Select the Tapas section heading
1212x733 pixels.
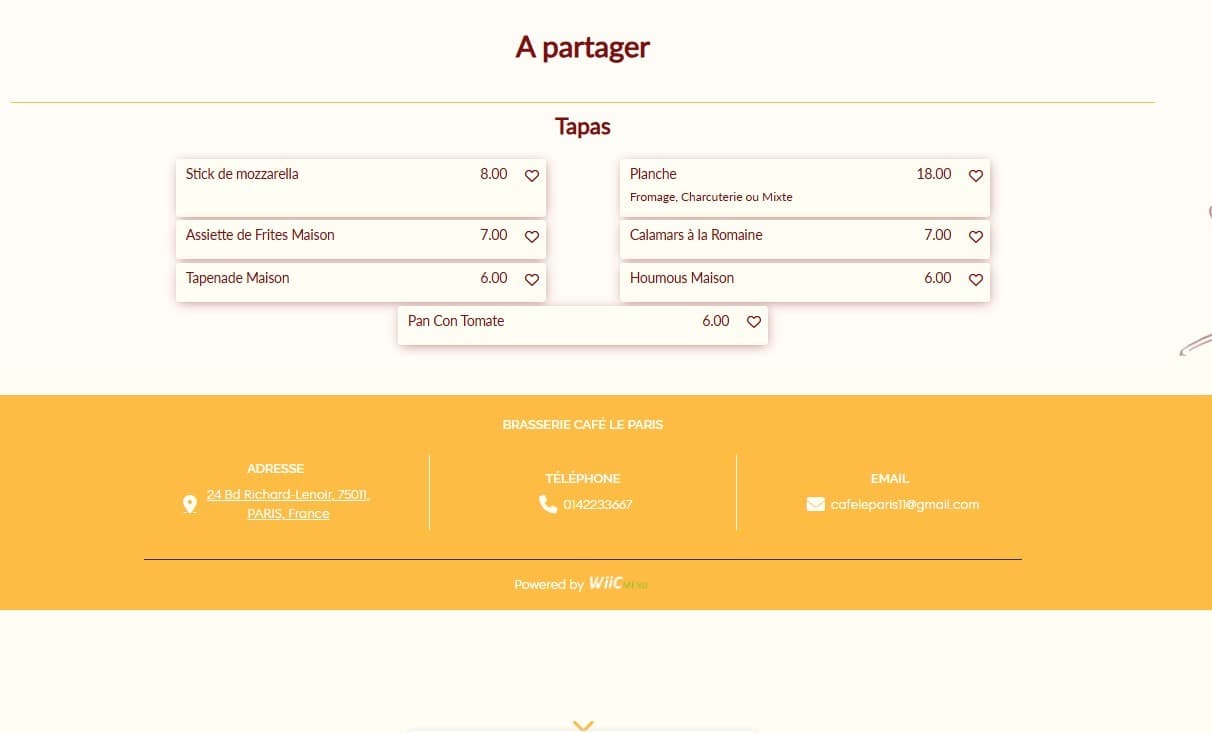point(582,126)
